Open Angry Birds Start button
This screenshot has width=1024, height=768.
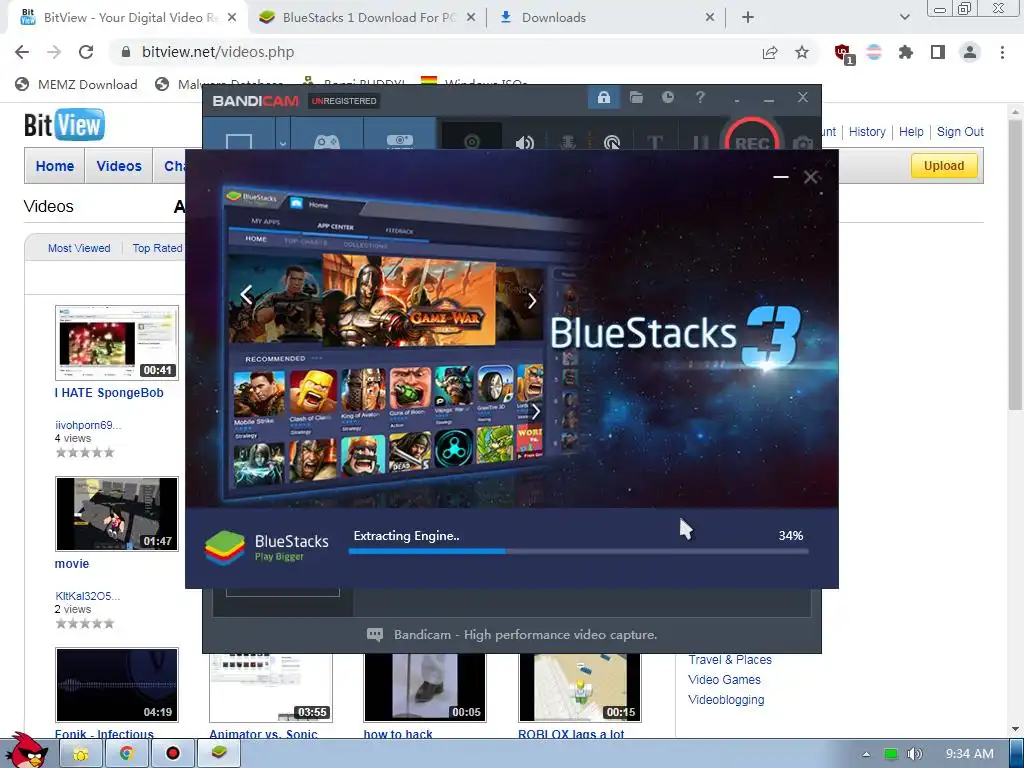tap(26, 751)
